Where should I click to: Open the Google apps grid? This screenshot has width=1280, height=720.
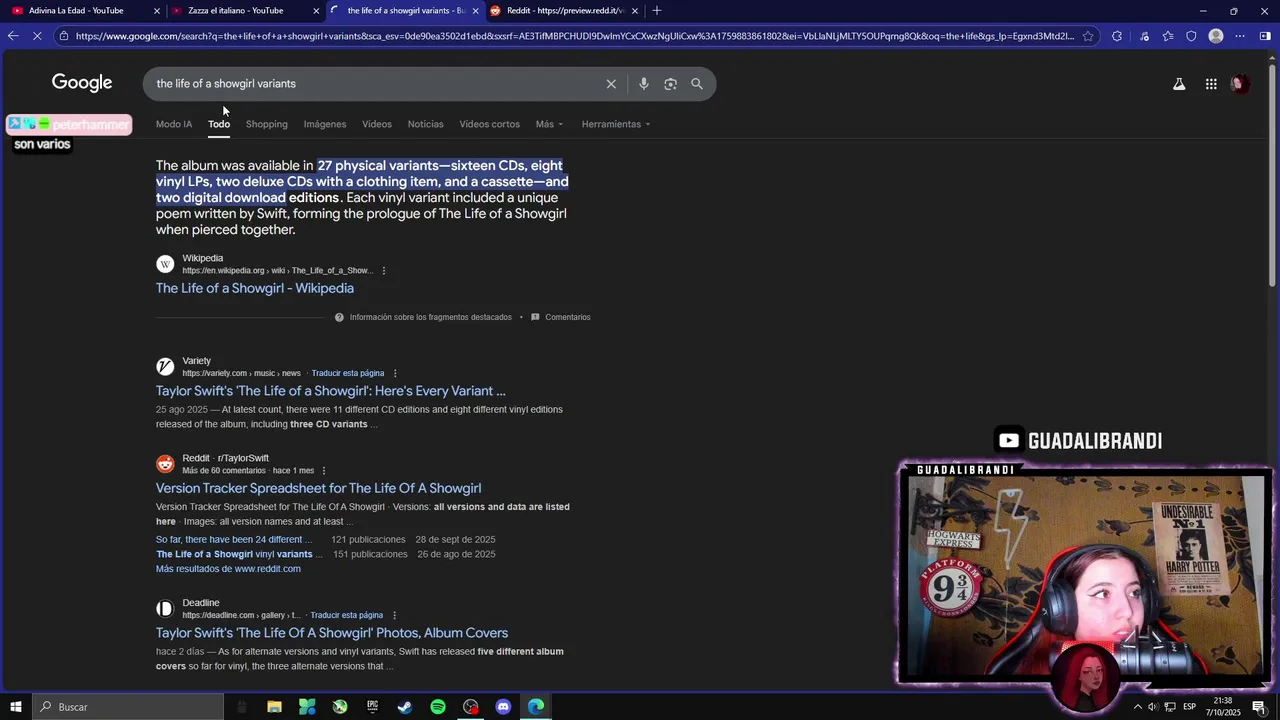tap(1211, 84)
